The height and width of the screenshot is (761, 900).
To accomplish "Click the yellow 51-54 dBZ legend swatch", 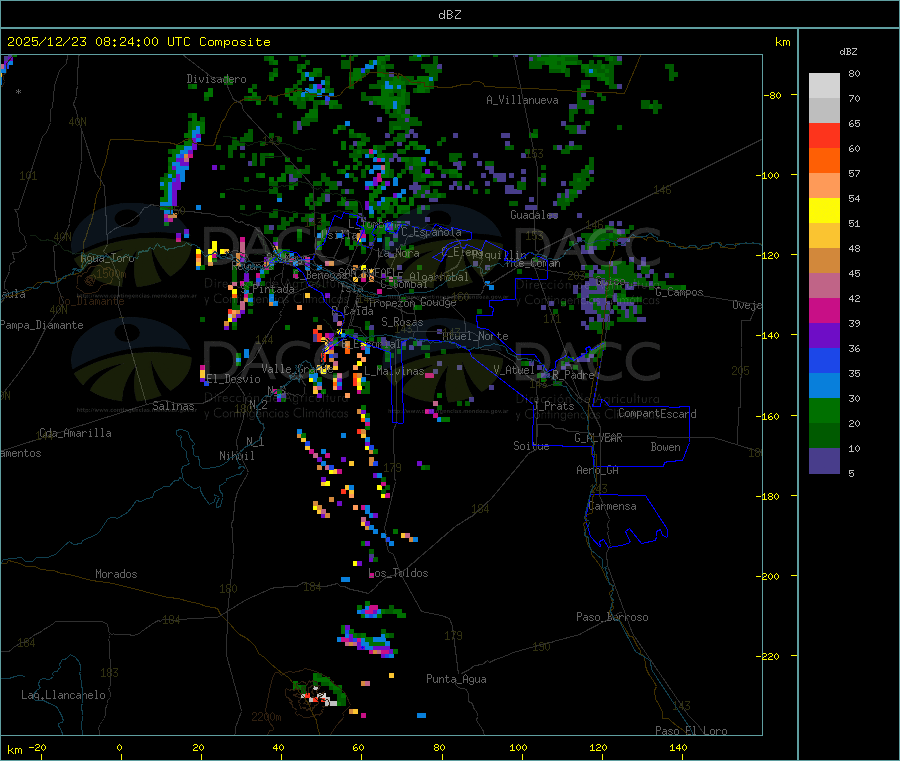I will 824,211.
